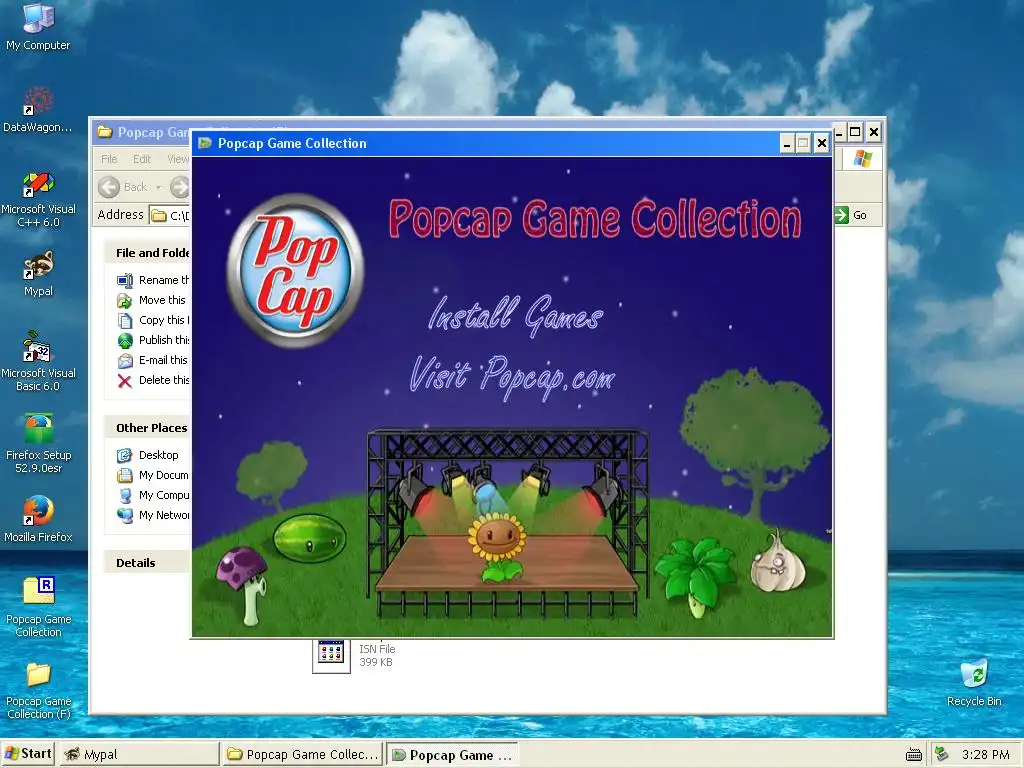Click the 399 KB file size text
The image size is (1024, 768).
376,662
